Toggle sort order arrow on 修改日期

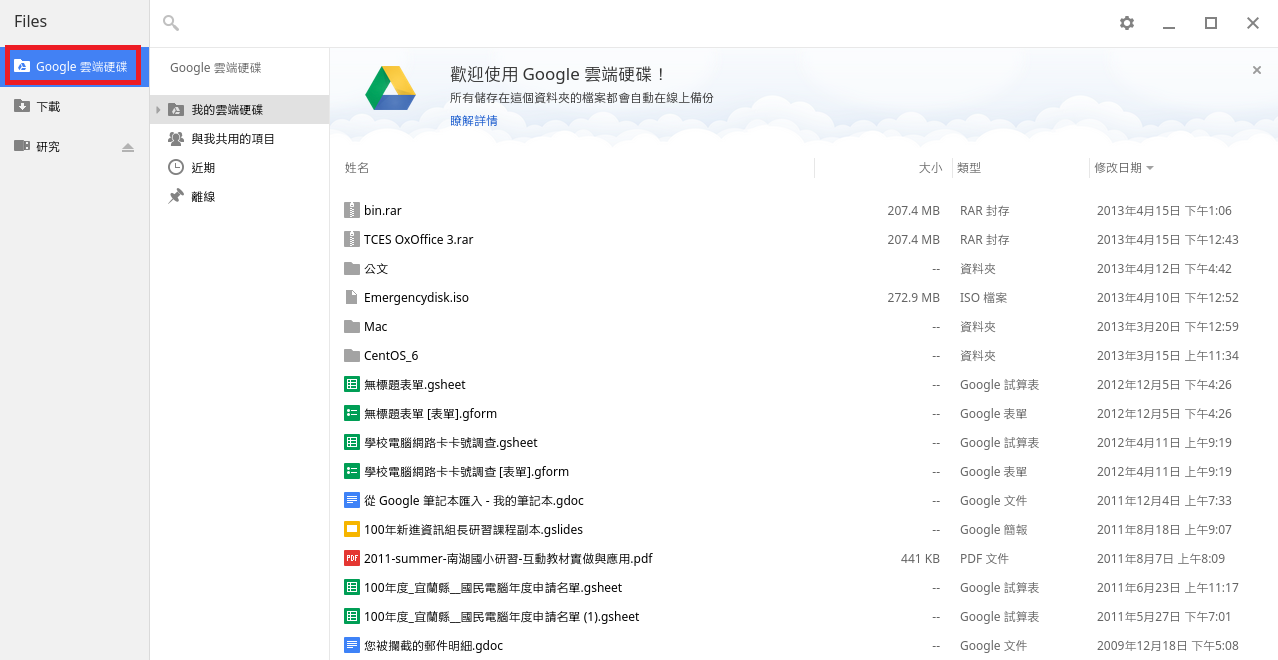click(1150, 168)
